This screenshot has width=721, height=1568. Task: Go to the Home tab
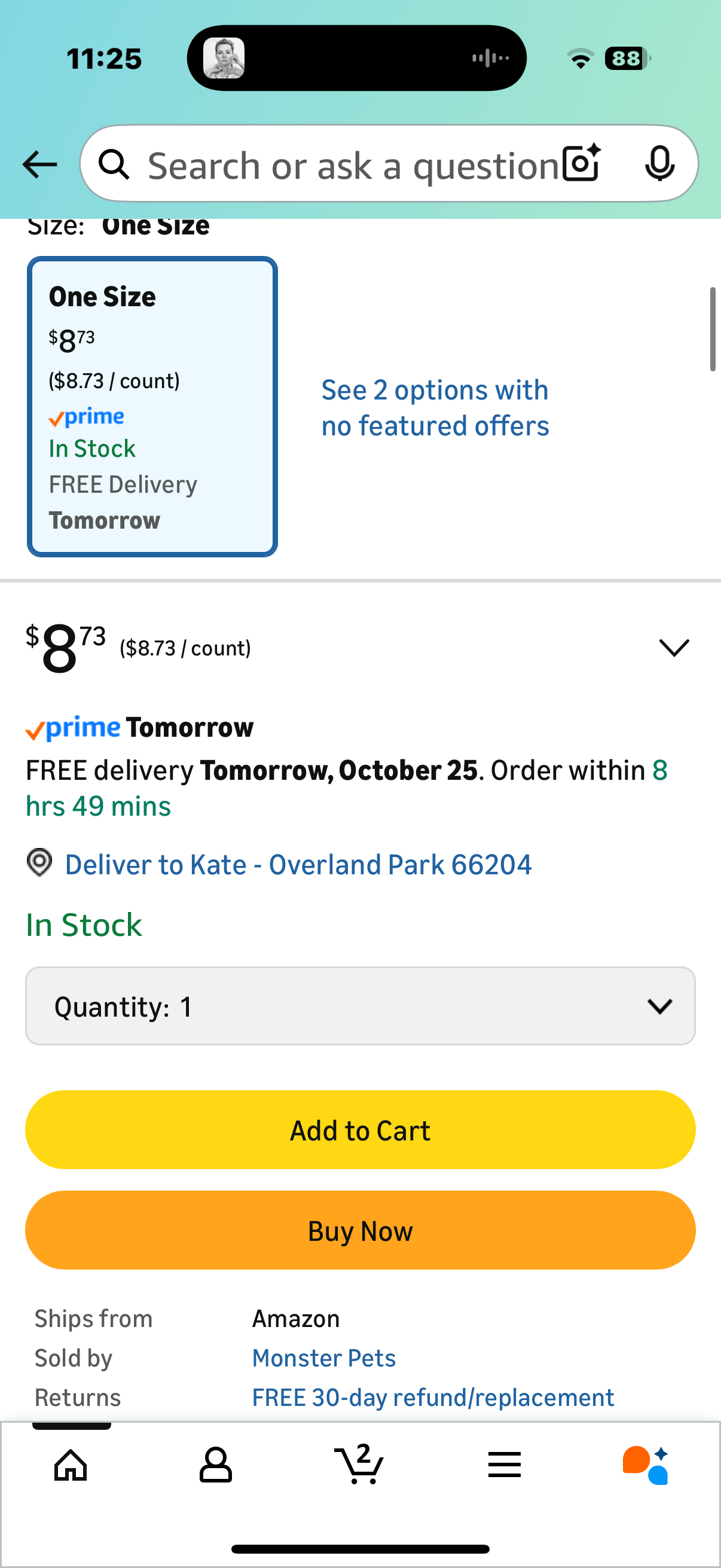71,1465
